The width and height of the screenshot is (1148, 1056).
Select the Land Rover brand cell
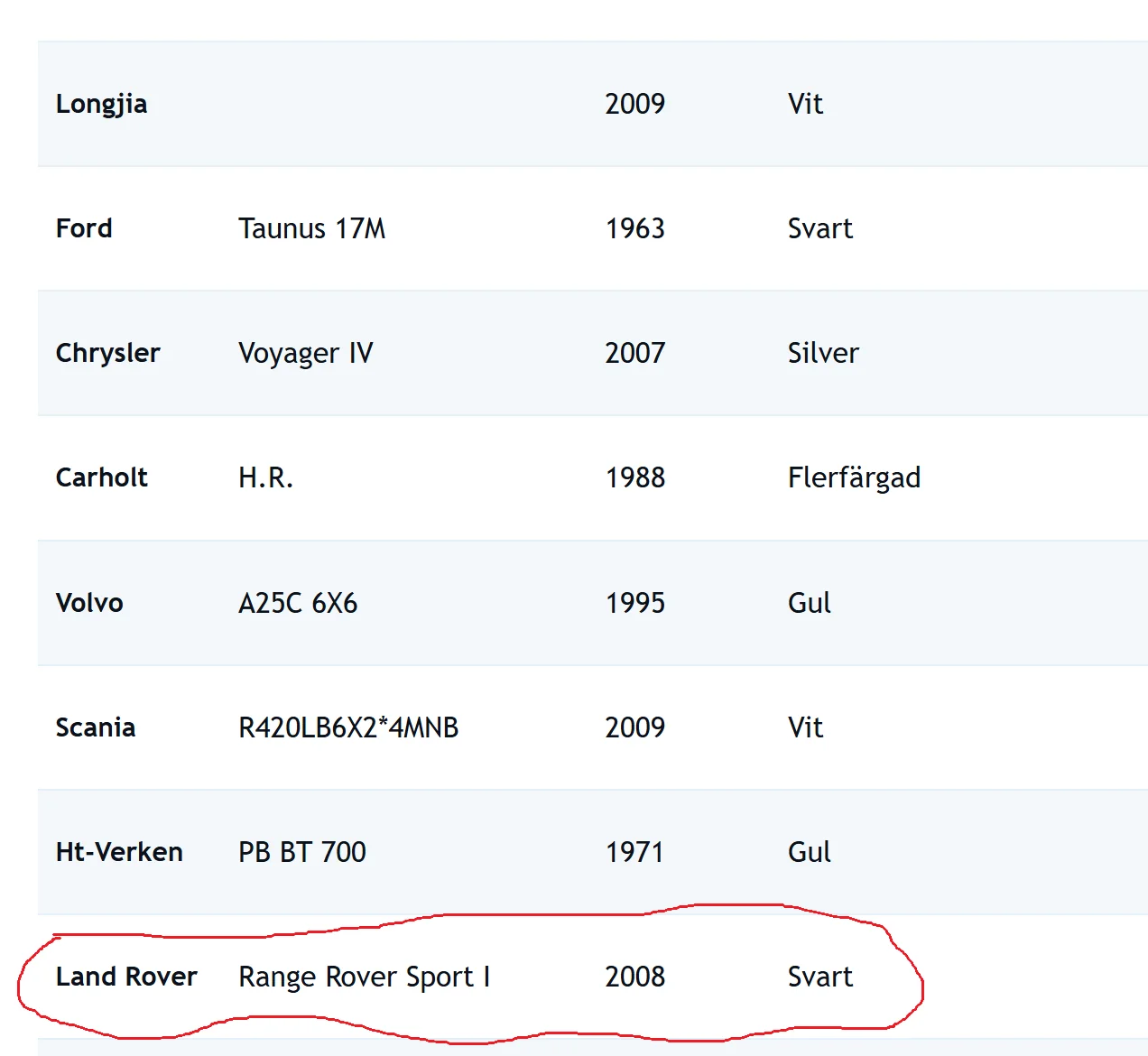click(126, 977)
